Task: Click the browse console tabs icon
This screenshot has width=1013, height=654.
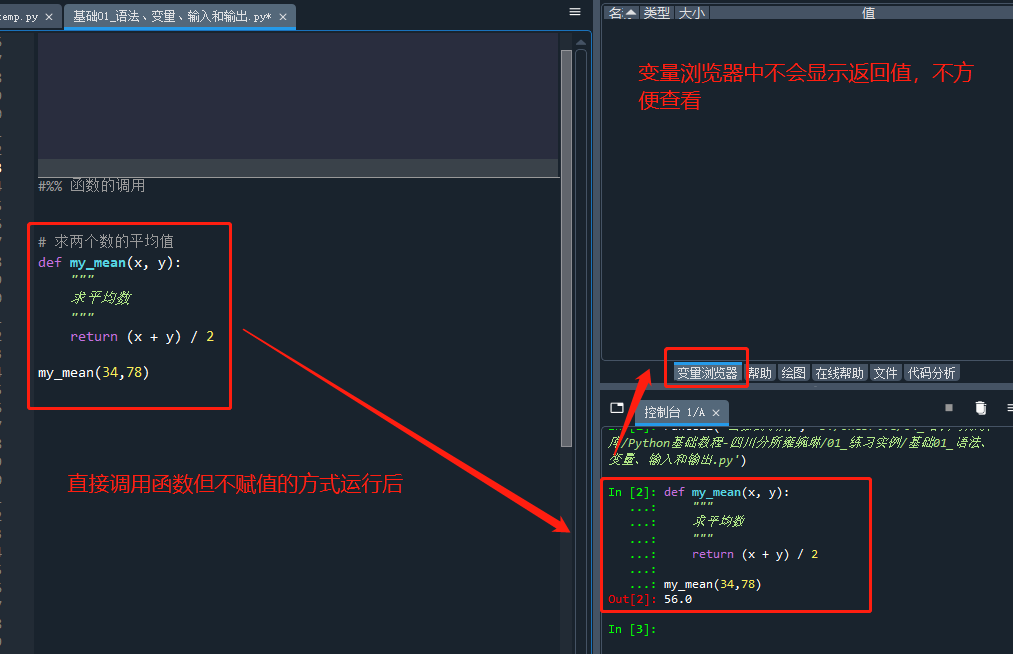Action: tap(617, 408)
